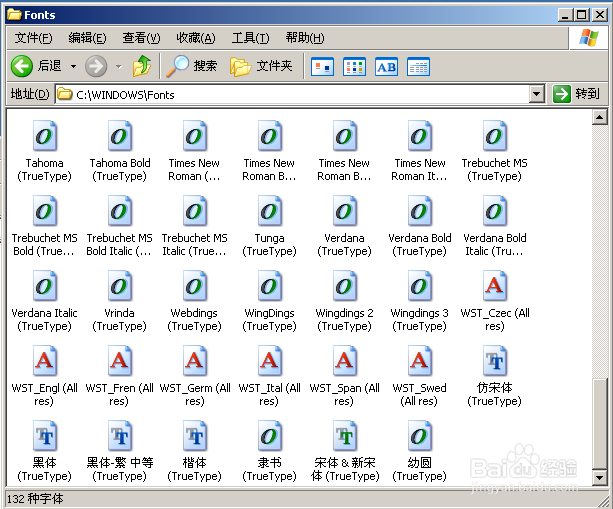Viewport: 613px width, 509px height.
Task: Open the File (文件) menu
Action: click(33, 38)
